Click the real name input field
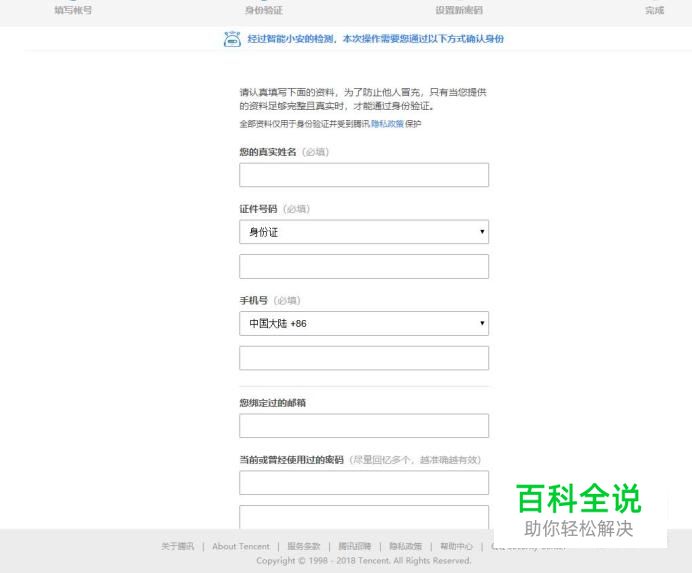 364,175
